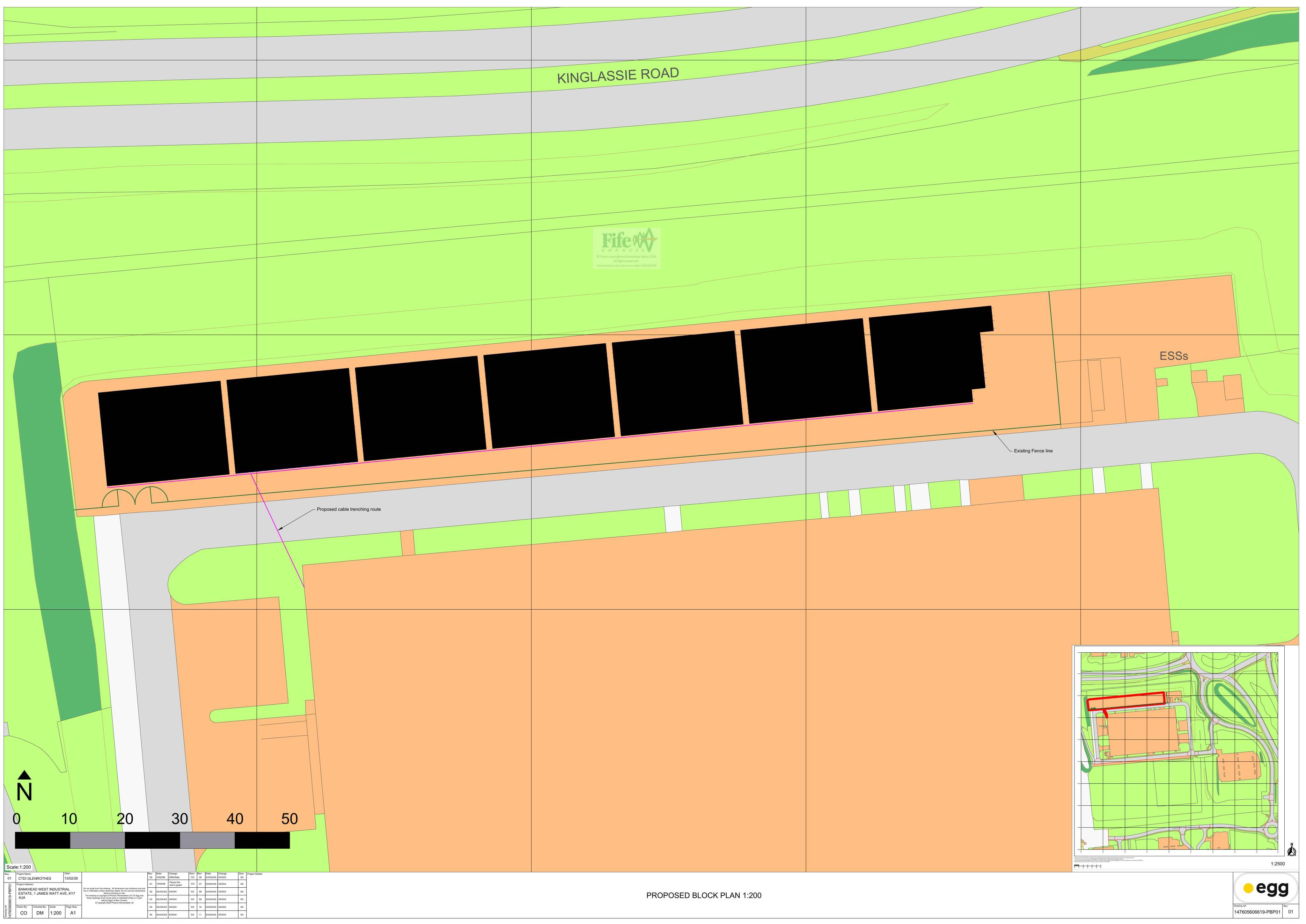Click the '1:2500' inset map scale label
1306x924 pixels.
tap(1278, 864)
